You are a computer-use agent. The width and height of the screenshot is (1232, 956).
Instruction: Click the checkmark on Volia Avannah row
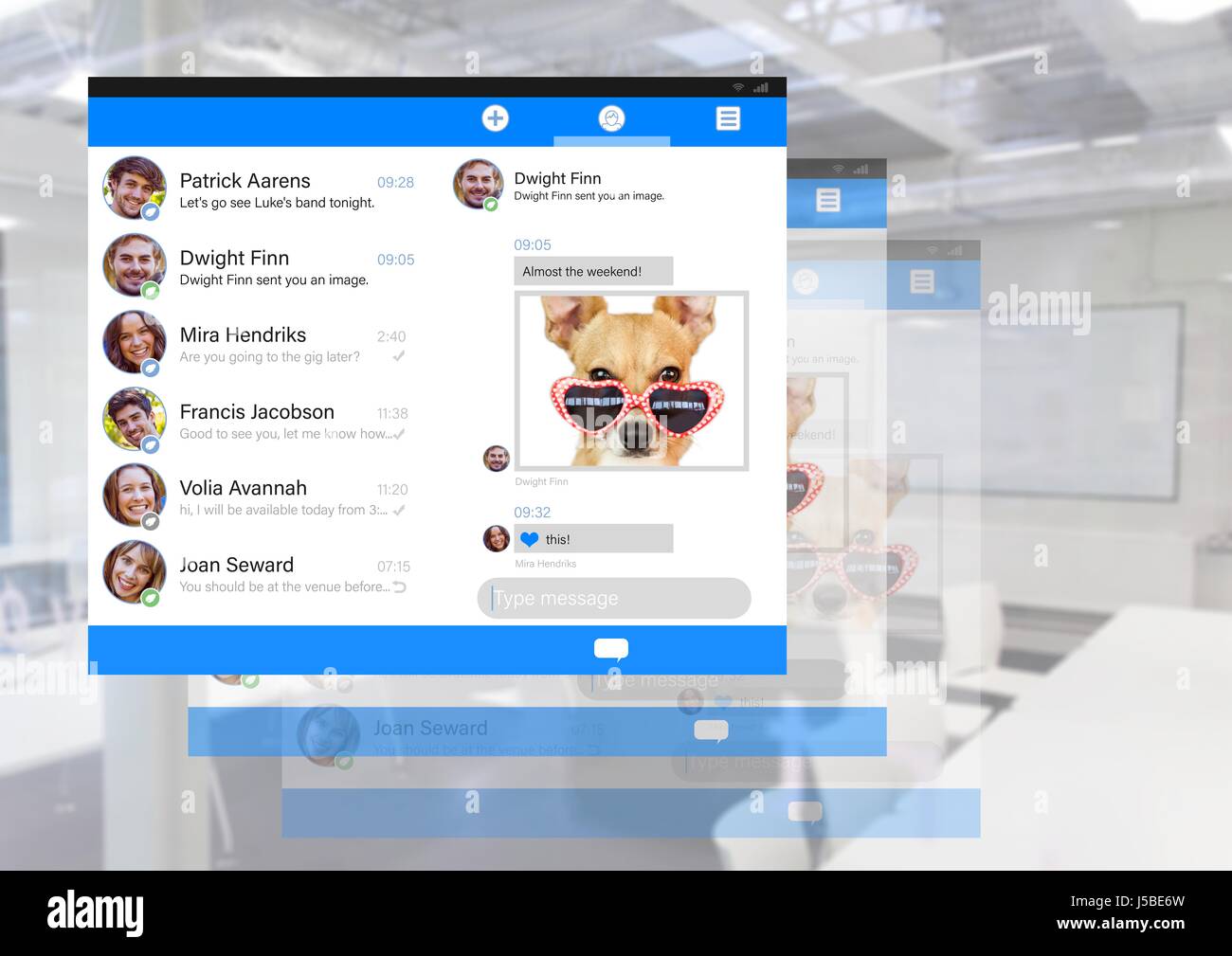399,510
